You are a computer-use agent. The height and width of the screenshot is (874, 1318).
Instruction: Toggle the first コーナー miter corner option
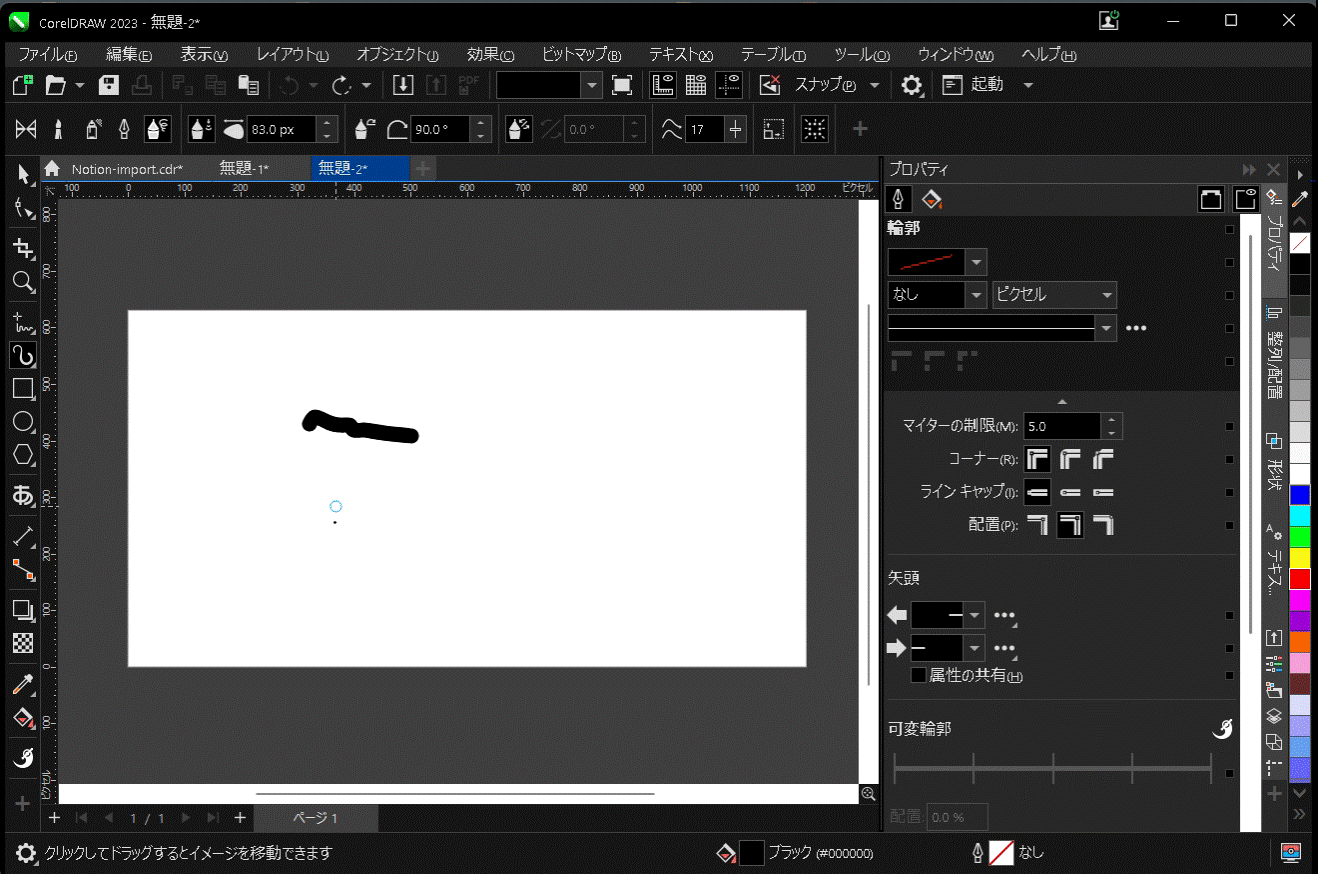coord(1038,459)
